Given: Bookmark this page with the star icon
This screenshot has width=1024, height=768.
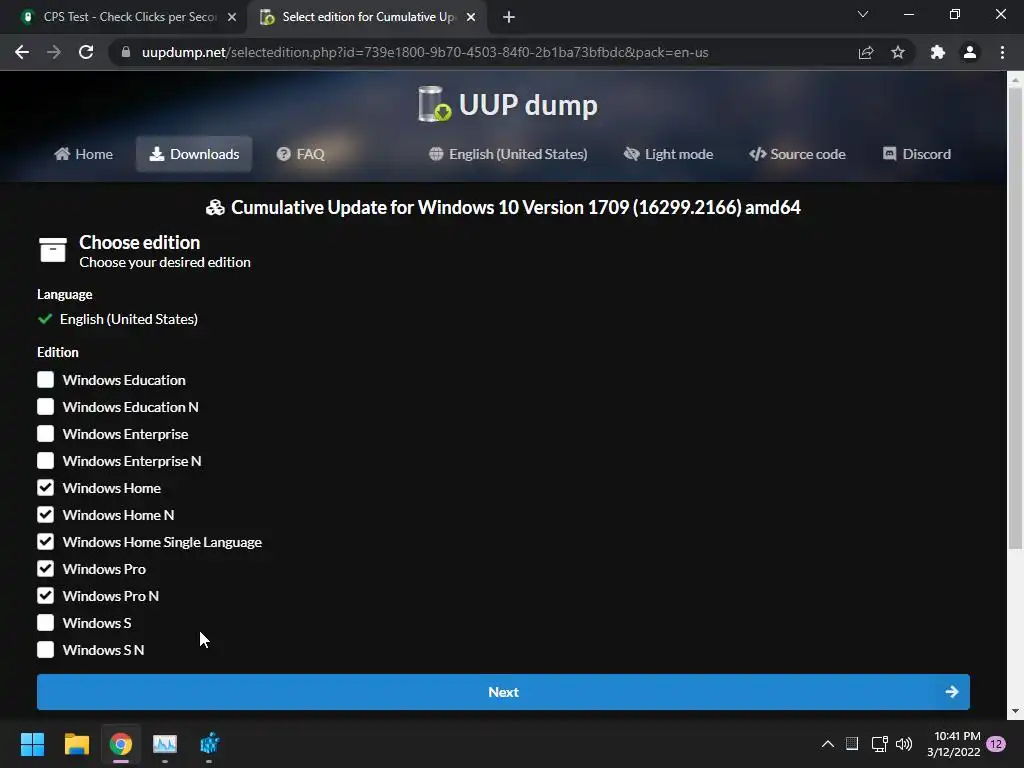Looking at the screenshot, I should pyautogui.click(x=898, y=52).
